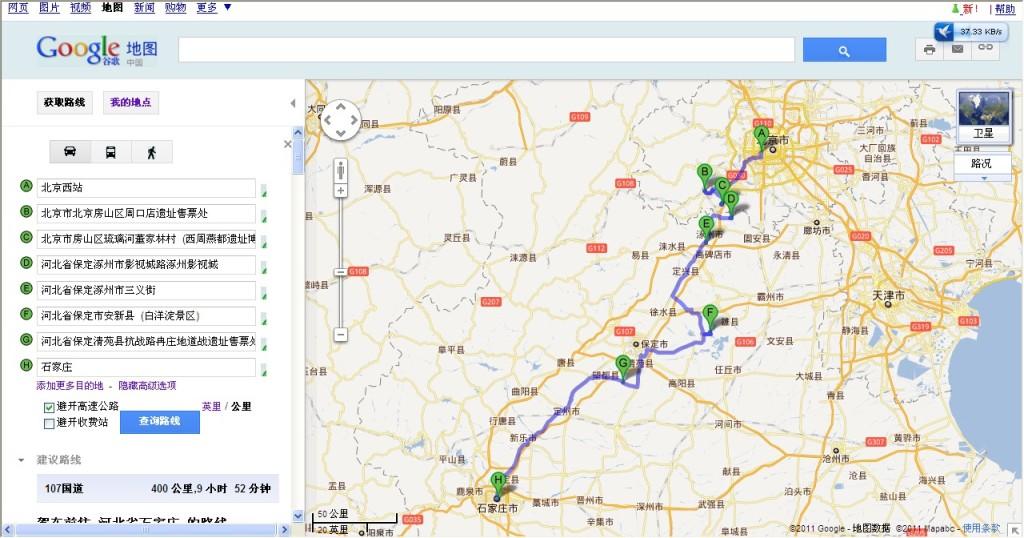Screen dimensions: 1024x538
Task: Click the Street View pegman icon
Action: (x=341, y=168)
